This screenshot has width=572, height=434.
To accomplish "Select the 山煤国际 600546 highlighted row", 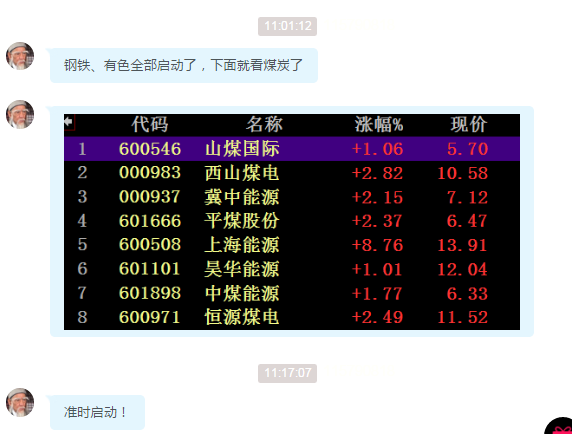I will 292,149.
